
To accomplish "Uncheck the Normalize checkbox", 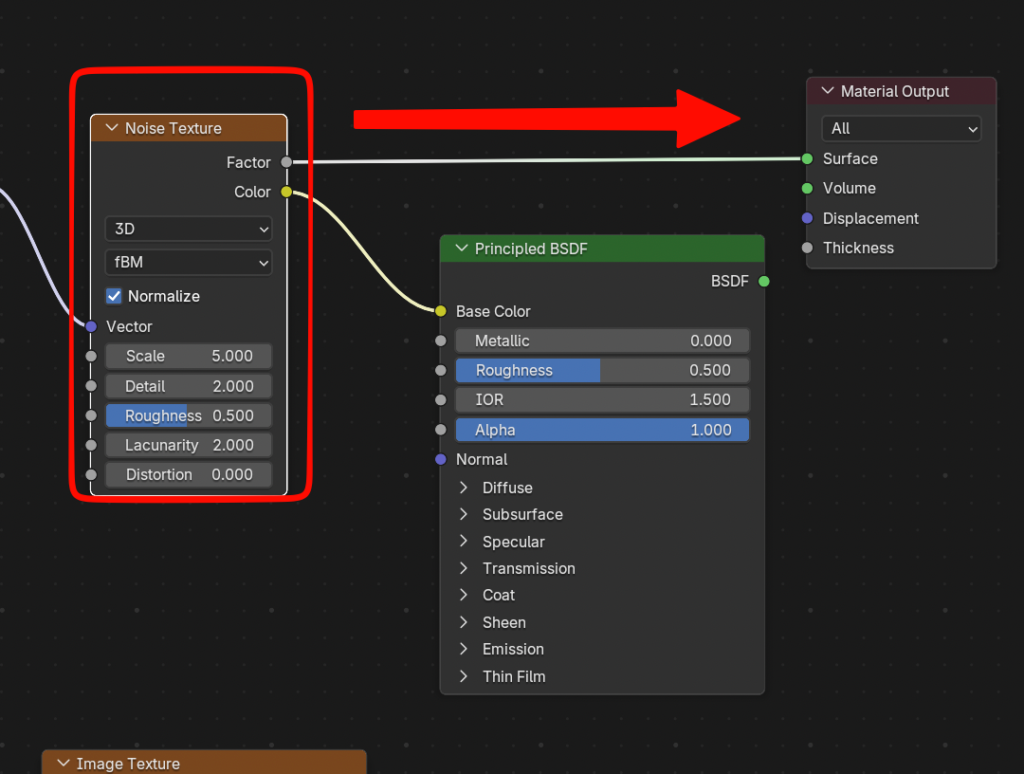I will [114, 296].
